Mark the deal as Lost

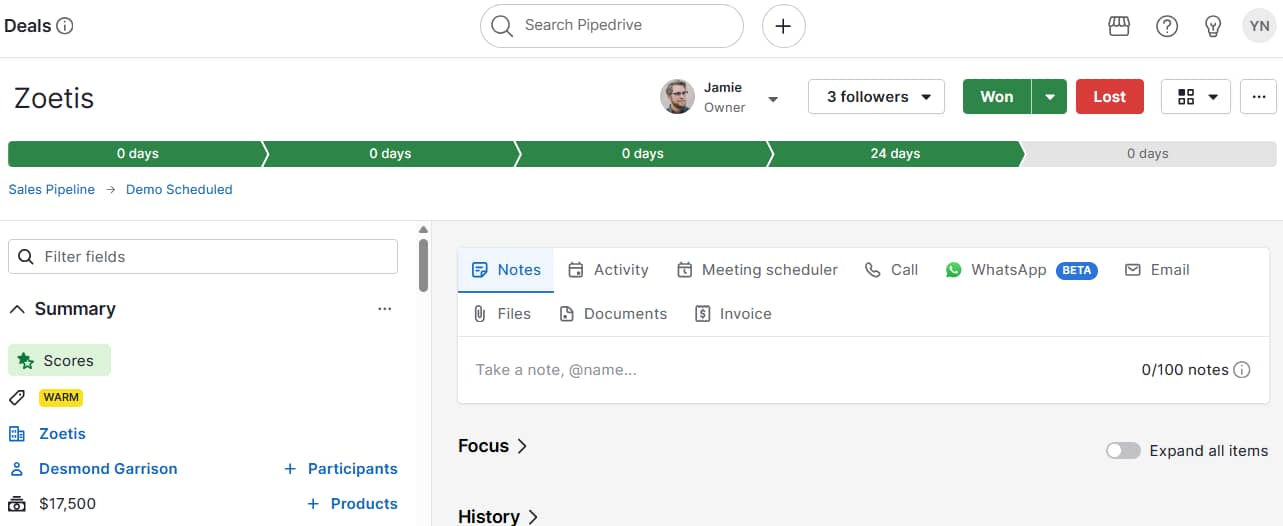pos(1110,97)
